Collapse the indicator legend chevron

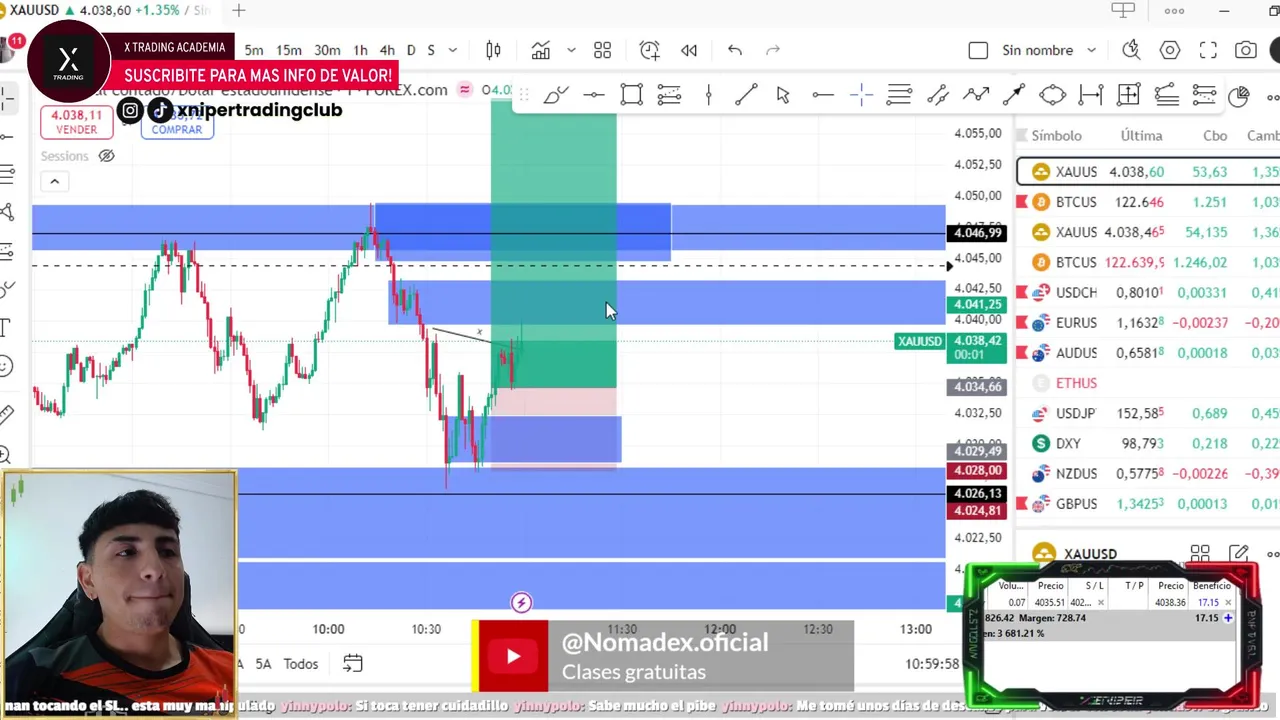(54, 181)
